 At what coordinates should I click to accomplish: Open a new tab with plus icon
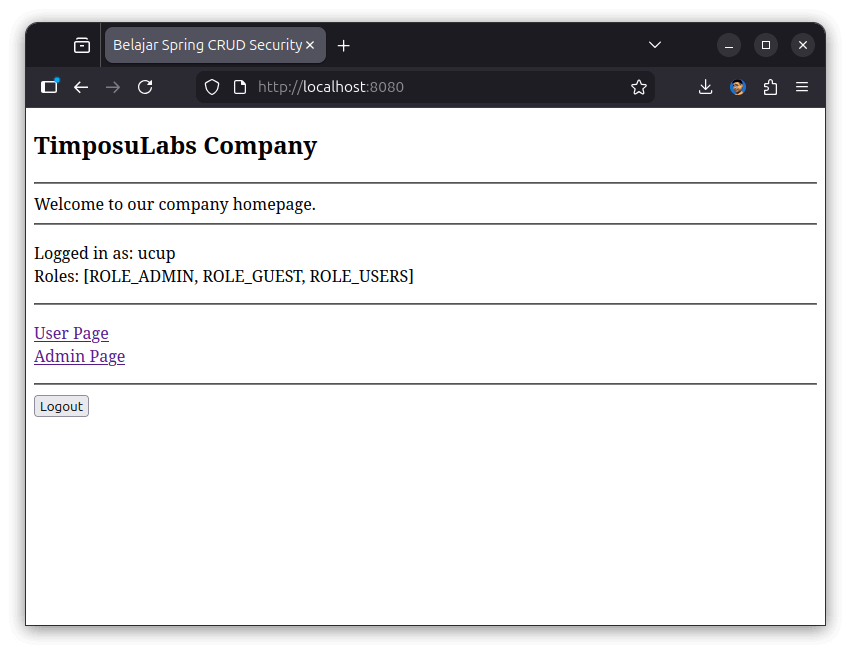(344, 46)
